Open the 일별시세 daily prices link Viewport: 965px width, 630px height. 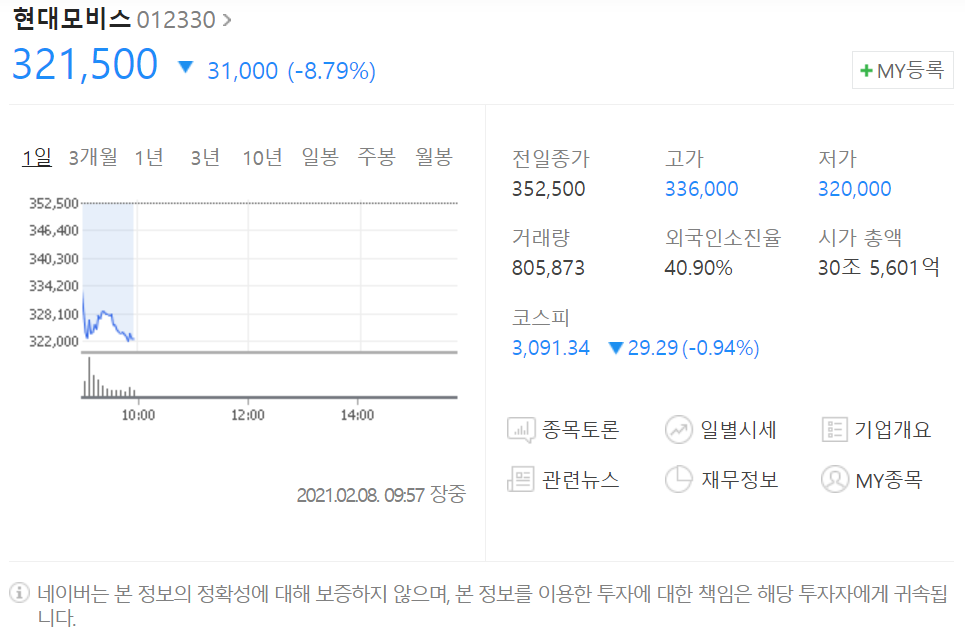[x=739, y=430]
